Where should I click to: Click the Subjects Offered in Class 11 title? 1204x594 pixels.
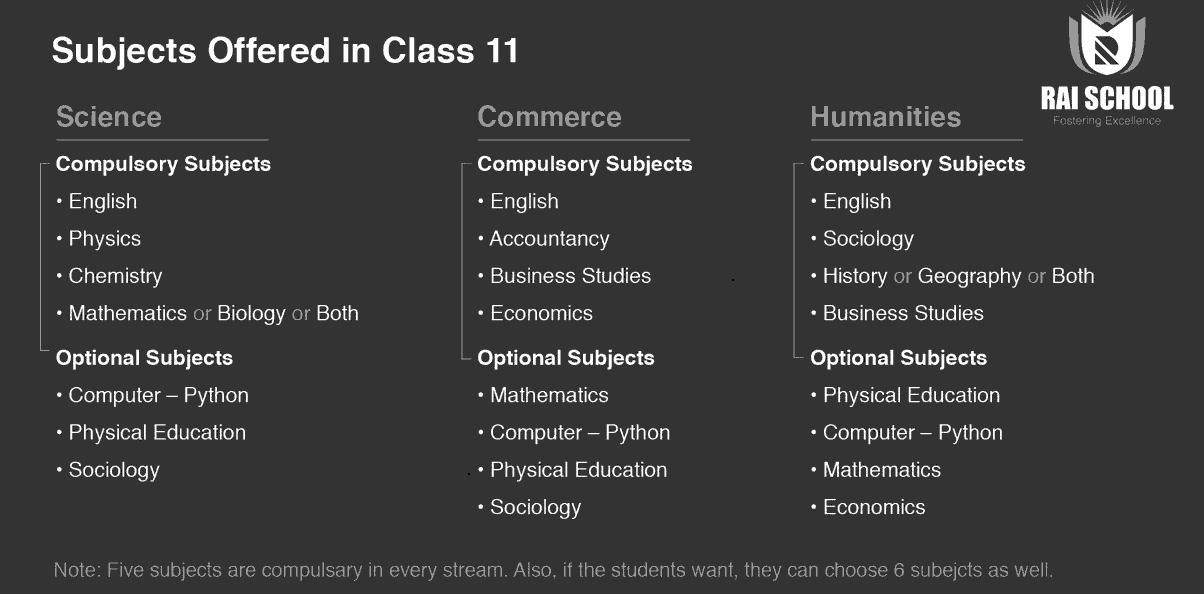285,50
